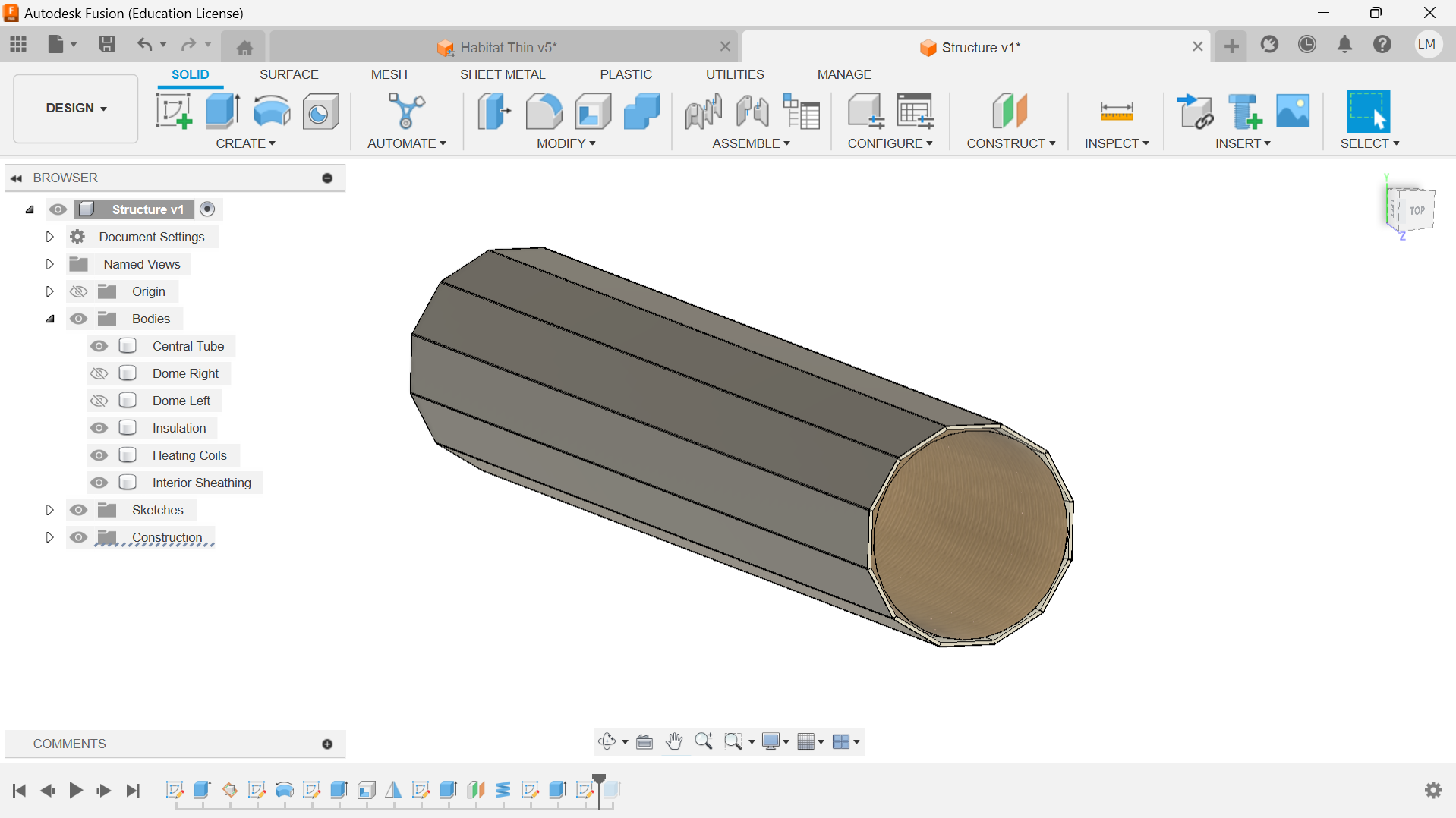This screenshot has width=1456, height=818.
Task: Select the Press Pull tool icon
Action: tap(494, 112)
